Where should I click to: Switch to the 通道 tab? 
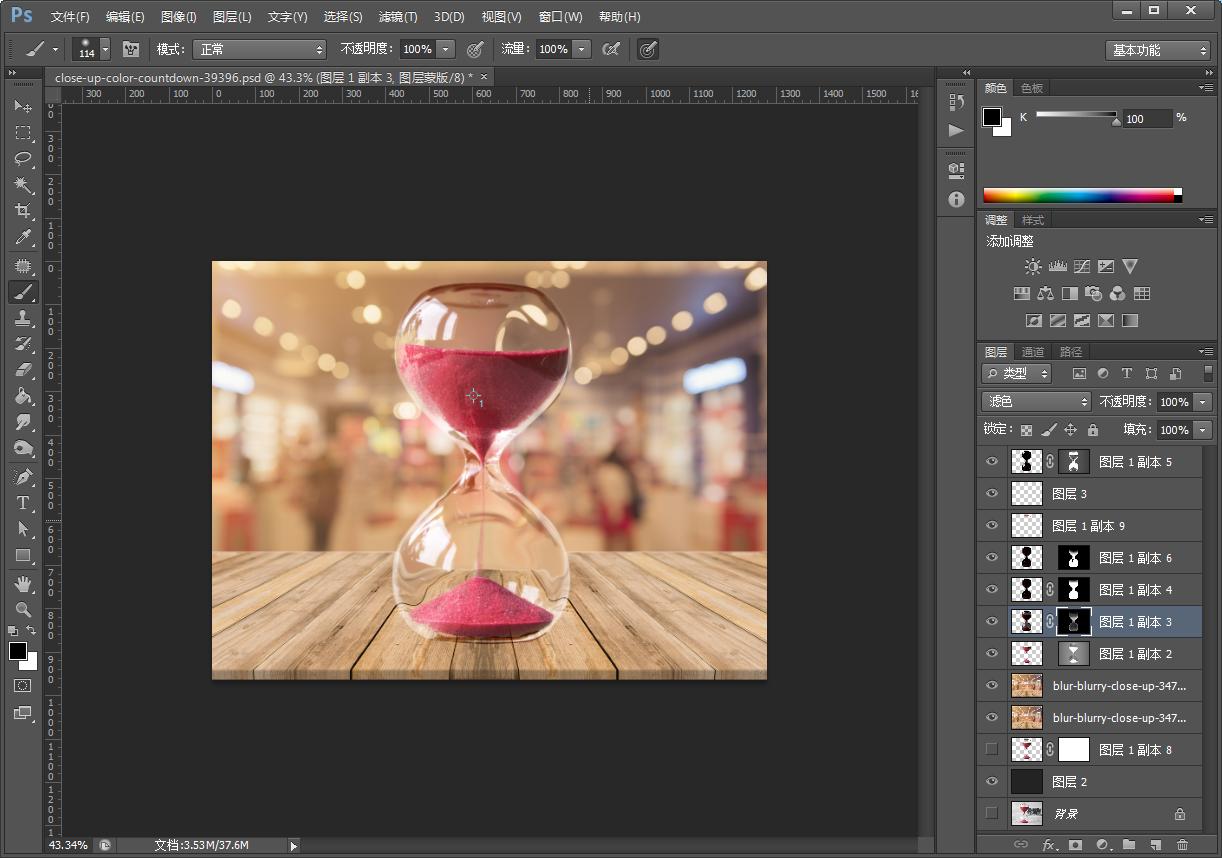coord(1033,352)
